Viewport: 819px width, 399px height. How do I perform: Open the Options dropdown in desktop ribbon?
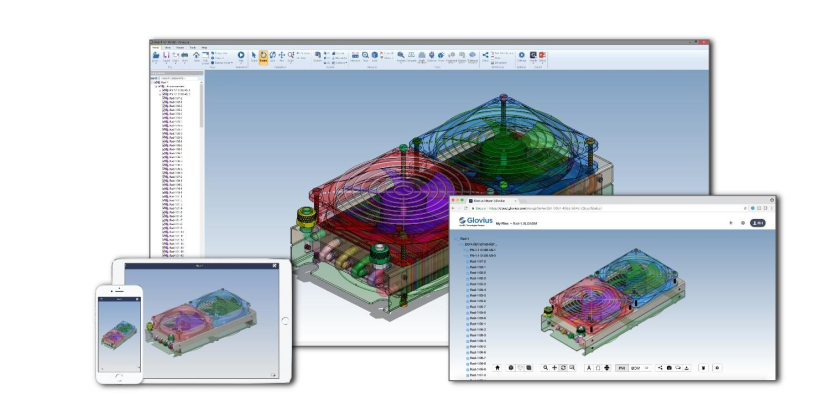[341, 63]
